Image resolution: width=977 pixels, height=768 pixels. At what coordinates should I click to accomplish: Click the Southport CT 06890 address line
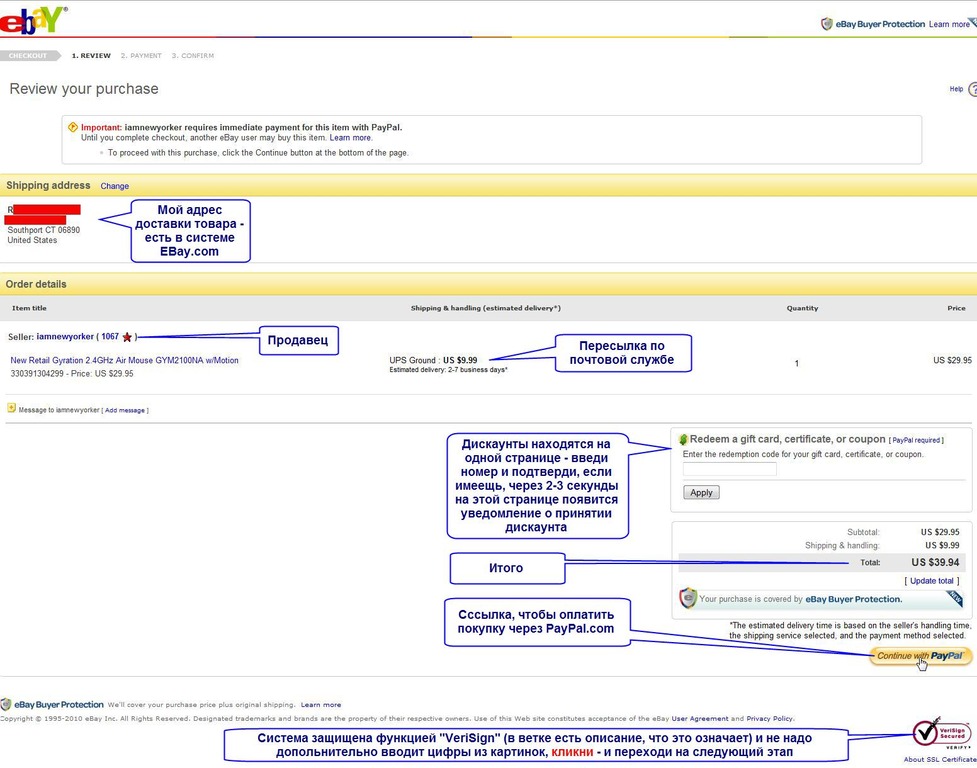44,230
